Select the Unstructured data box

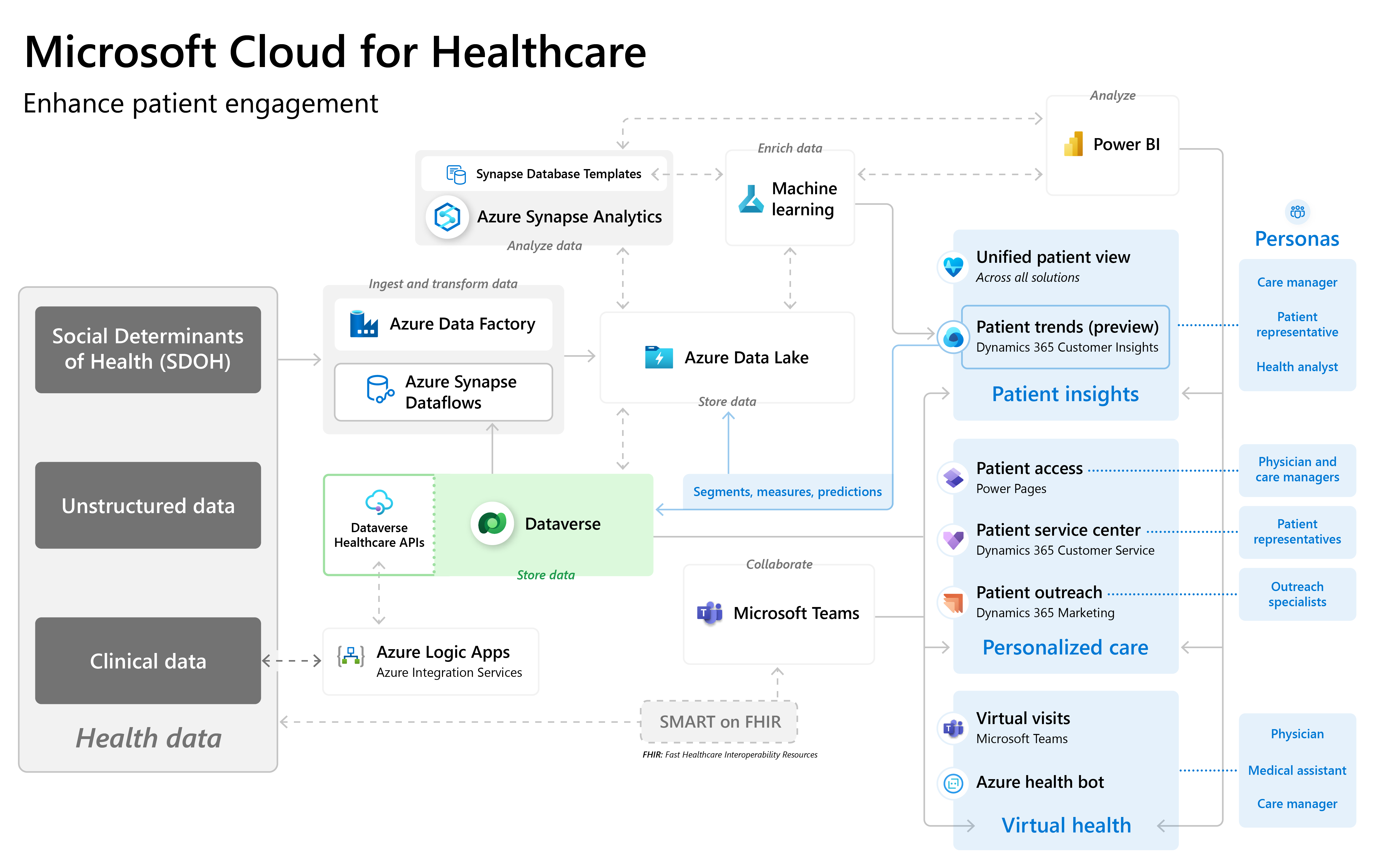(148, 505)
